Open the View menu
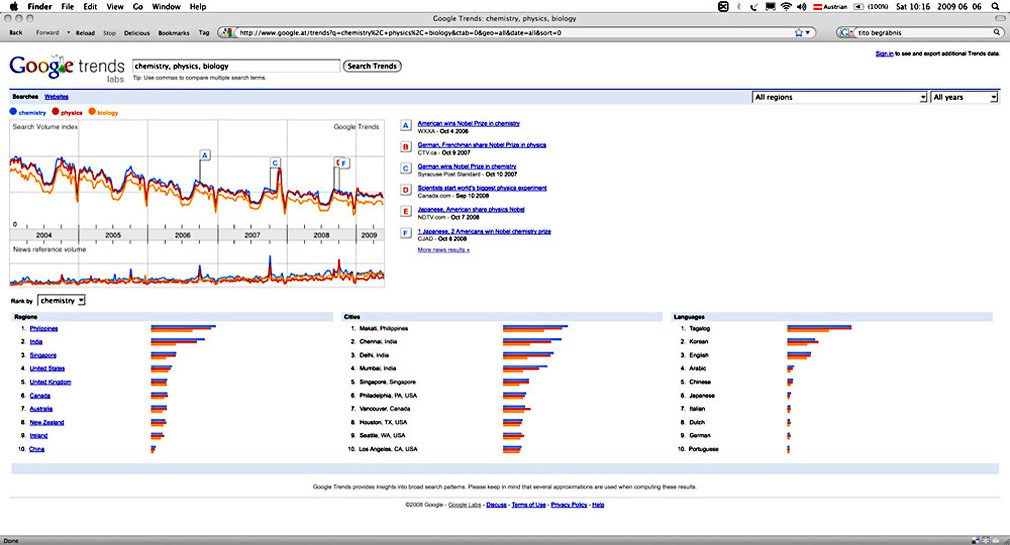The height and width of the screenshot is (545, 1010). click(x=115, y=6)
